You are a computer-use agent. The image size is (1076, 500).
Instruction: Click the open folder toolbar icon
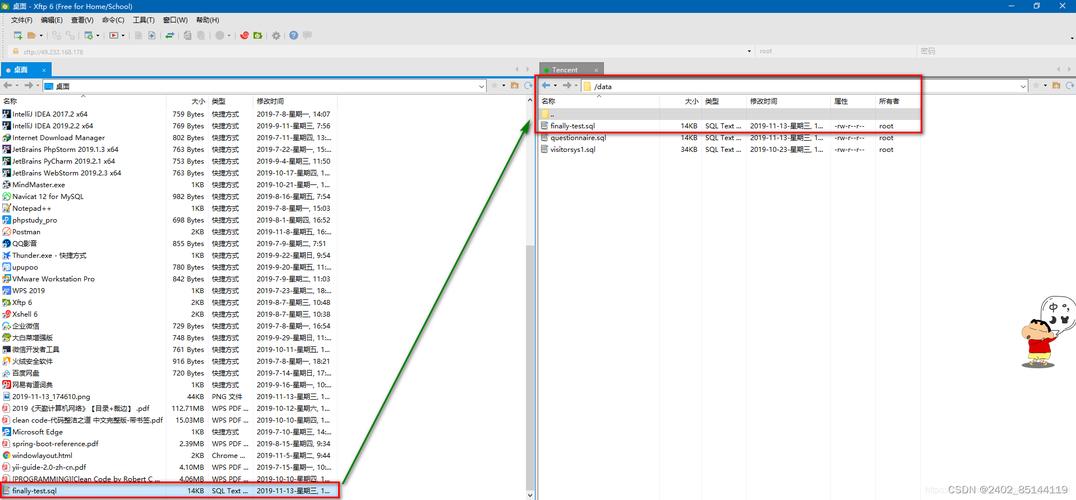pos(32,35)
